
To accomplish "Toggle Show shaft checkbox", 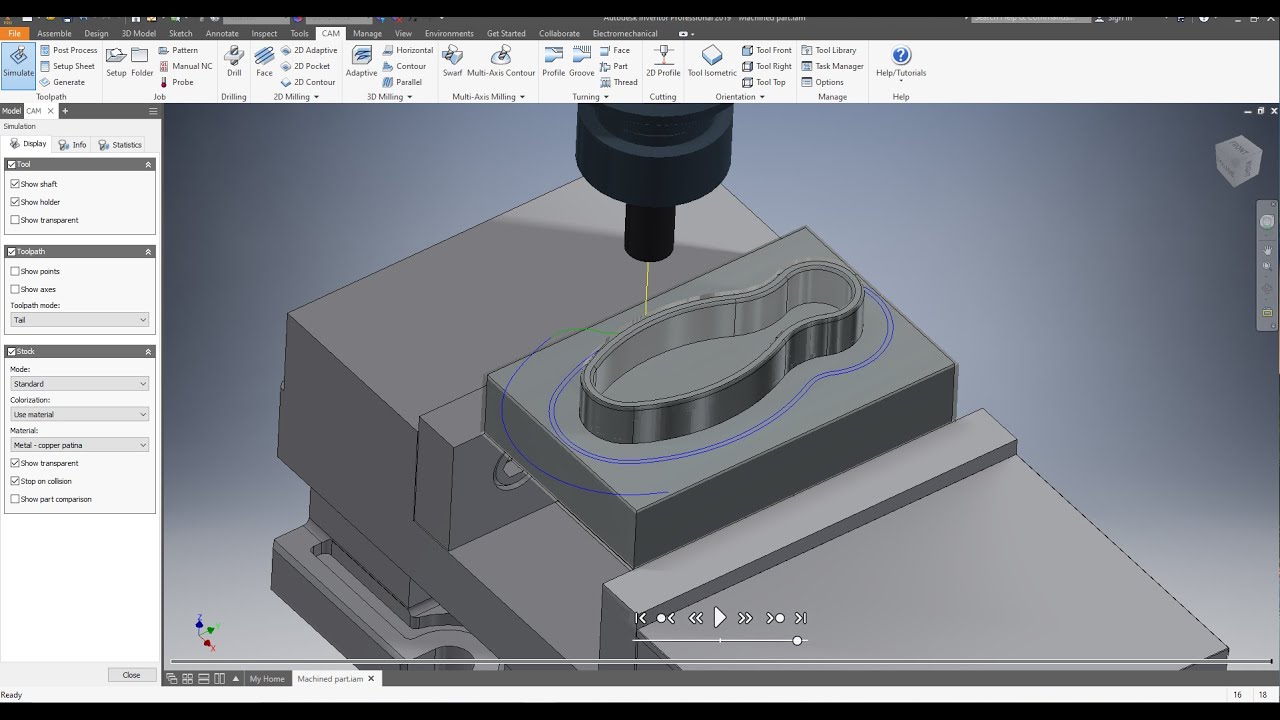I will tap(15, 184).
